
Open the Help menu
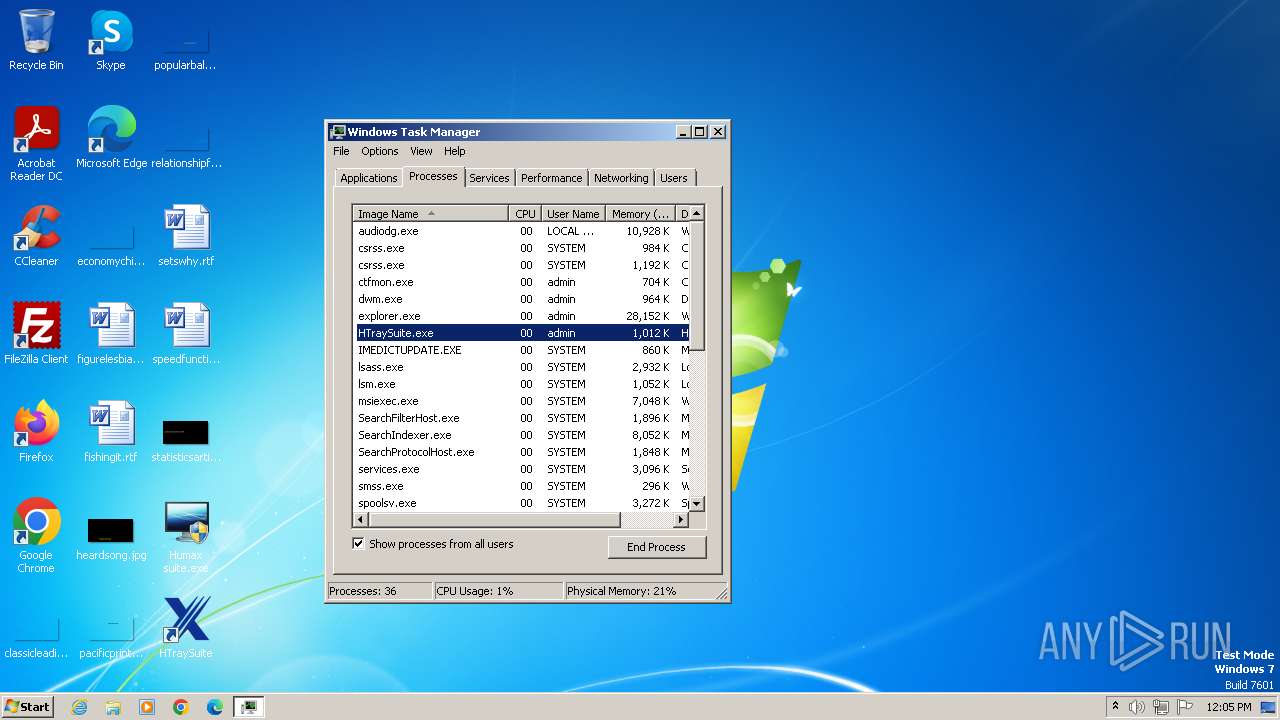pyautogui.click(x=455, y=151)
